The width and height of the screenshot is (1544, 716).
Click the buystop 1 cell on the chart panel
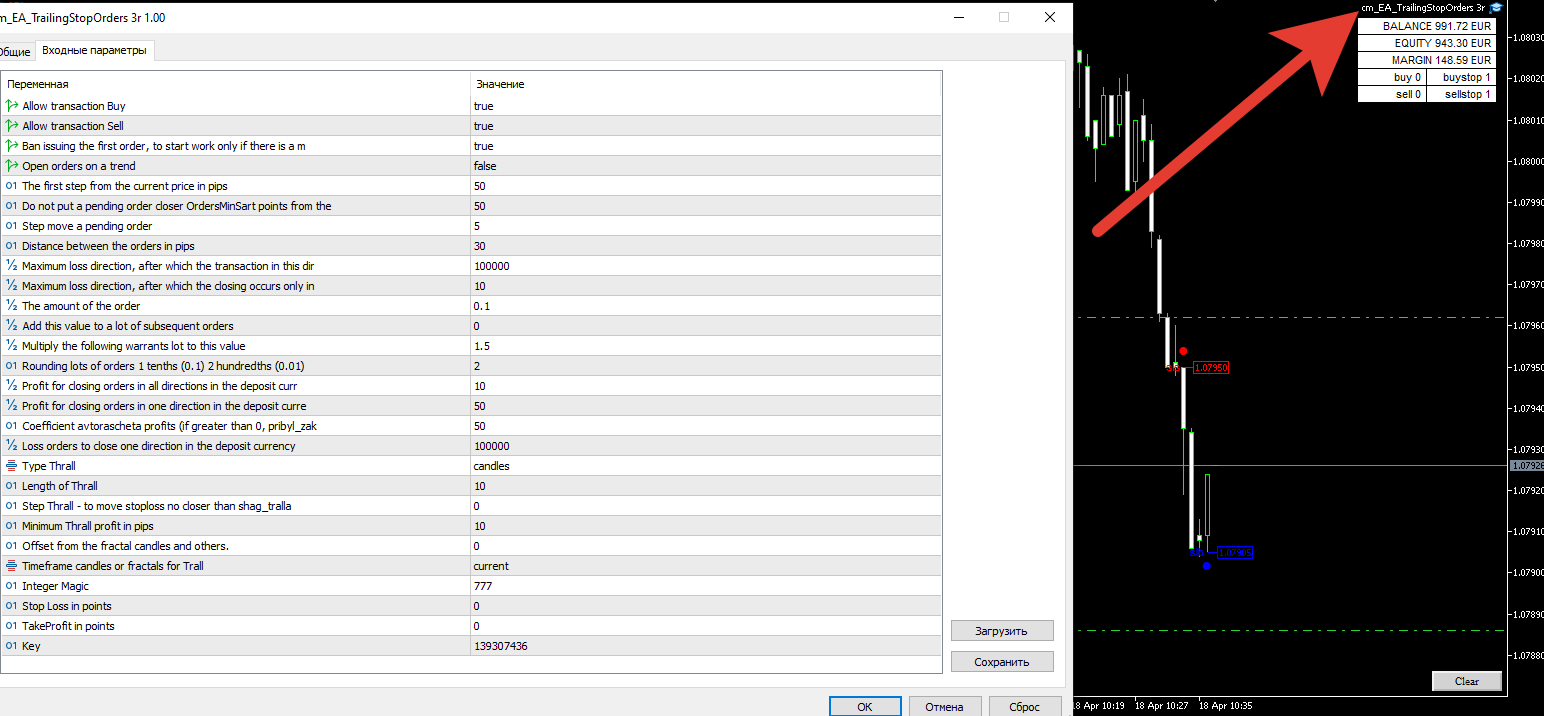point(1462,77)
